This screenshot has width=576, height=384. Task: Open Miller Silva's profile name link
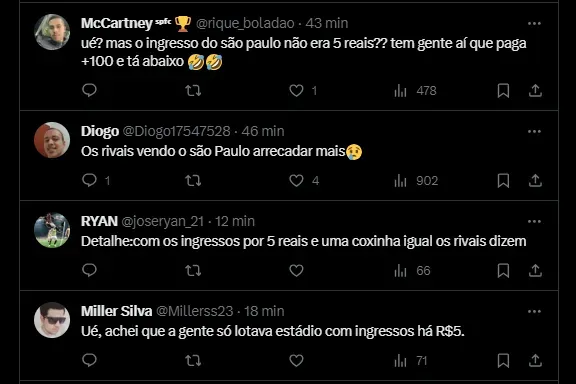116,311
